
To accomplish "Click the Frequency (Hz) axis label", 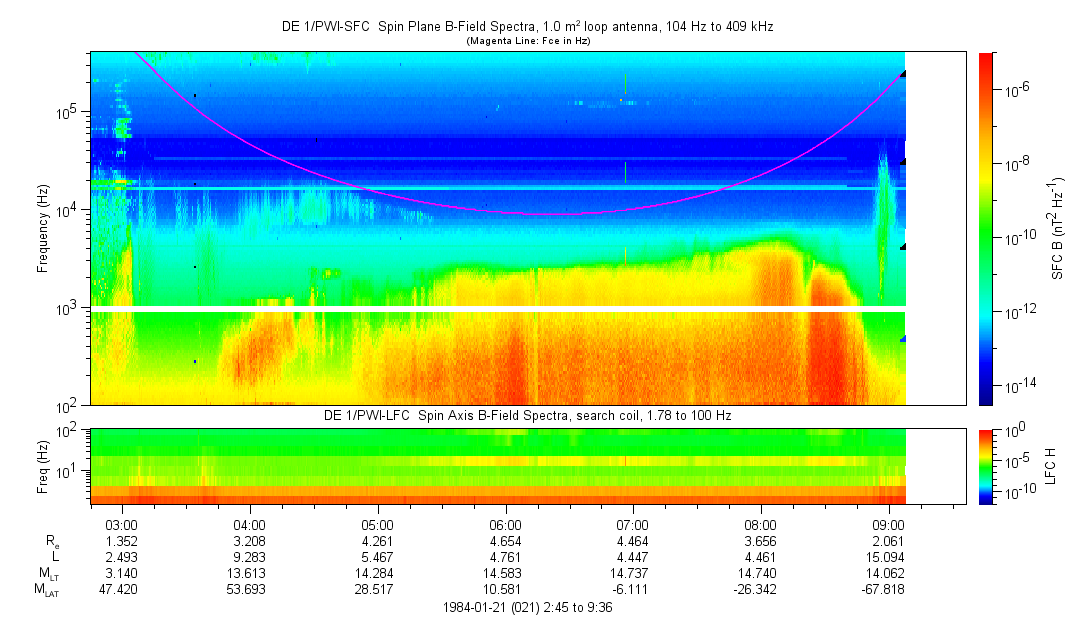I will (44, 229).
